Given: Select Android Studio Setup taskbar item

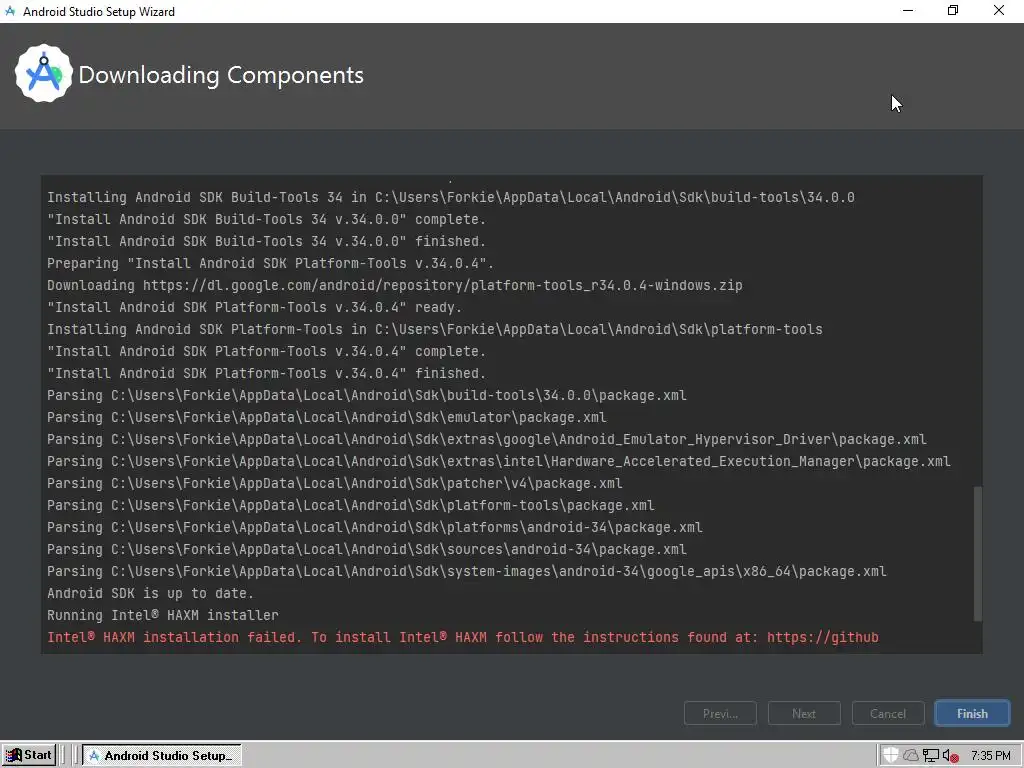Looking at the screenshot, I should [x=162, y=756].
